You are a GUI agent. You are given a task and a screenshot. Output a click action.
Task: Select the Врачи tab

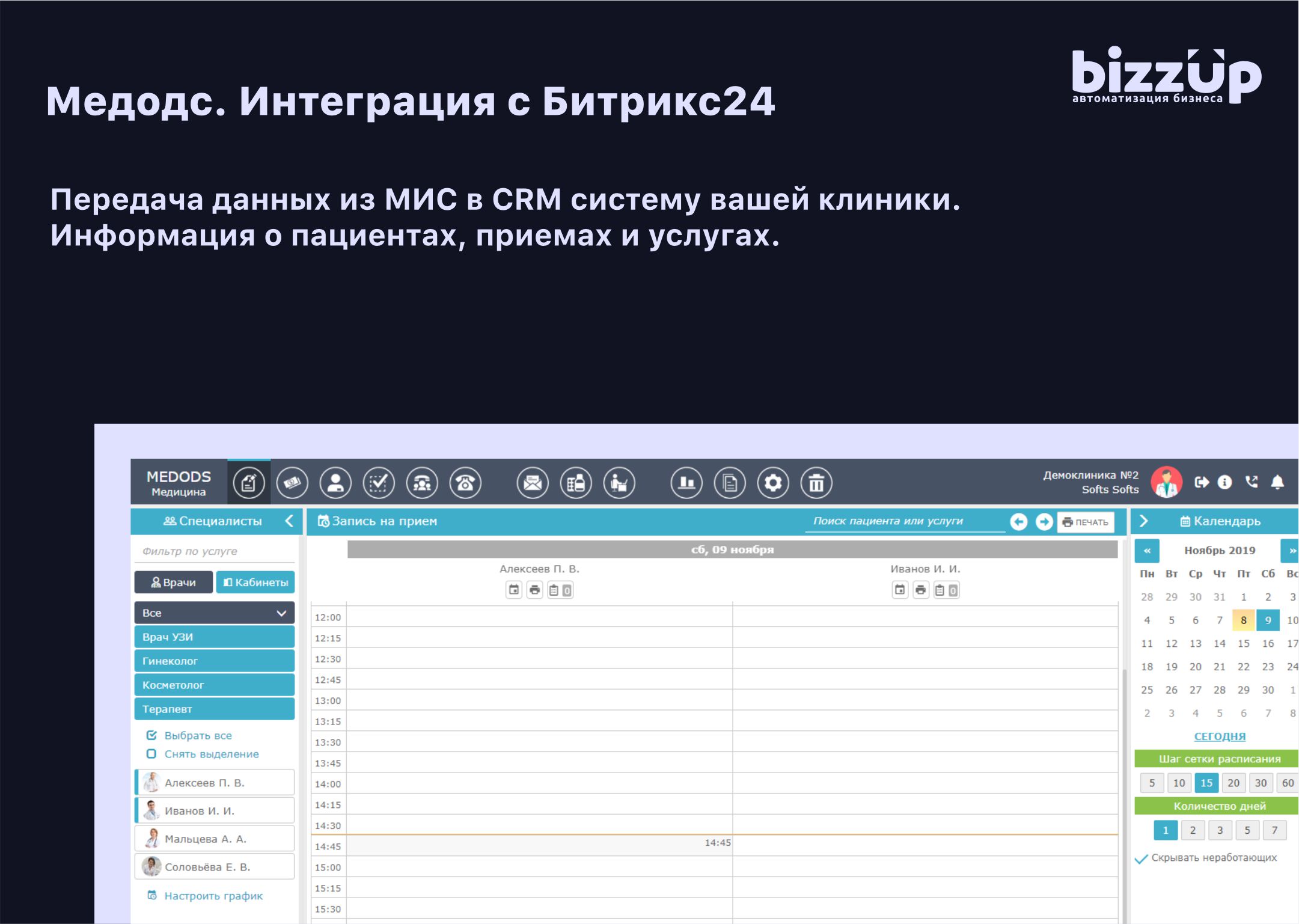(x=173, y=582)
